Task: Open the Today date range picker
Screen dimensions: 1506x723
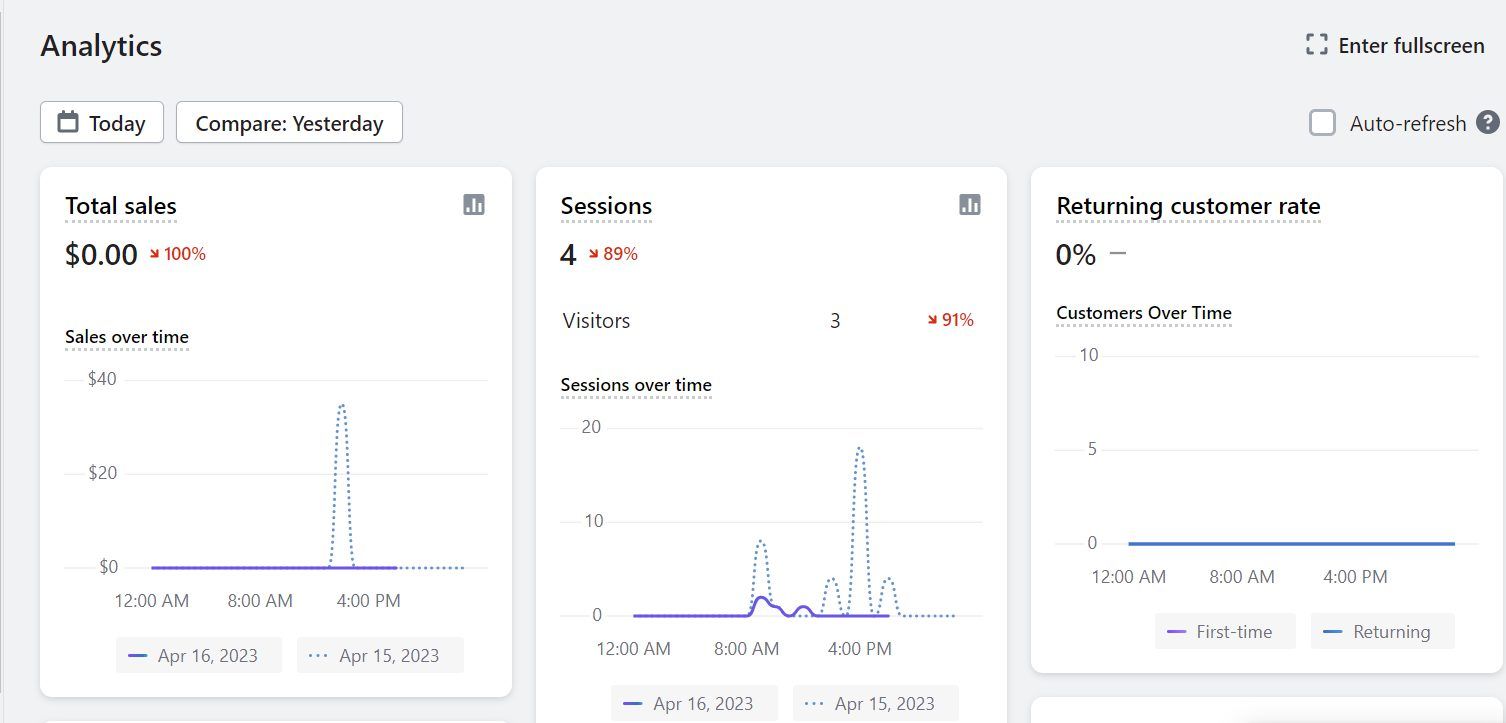Action: click(x=102, y=122)
